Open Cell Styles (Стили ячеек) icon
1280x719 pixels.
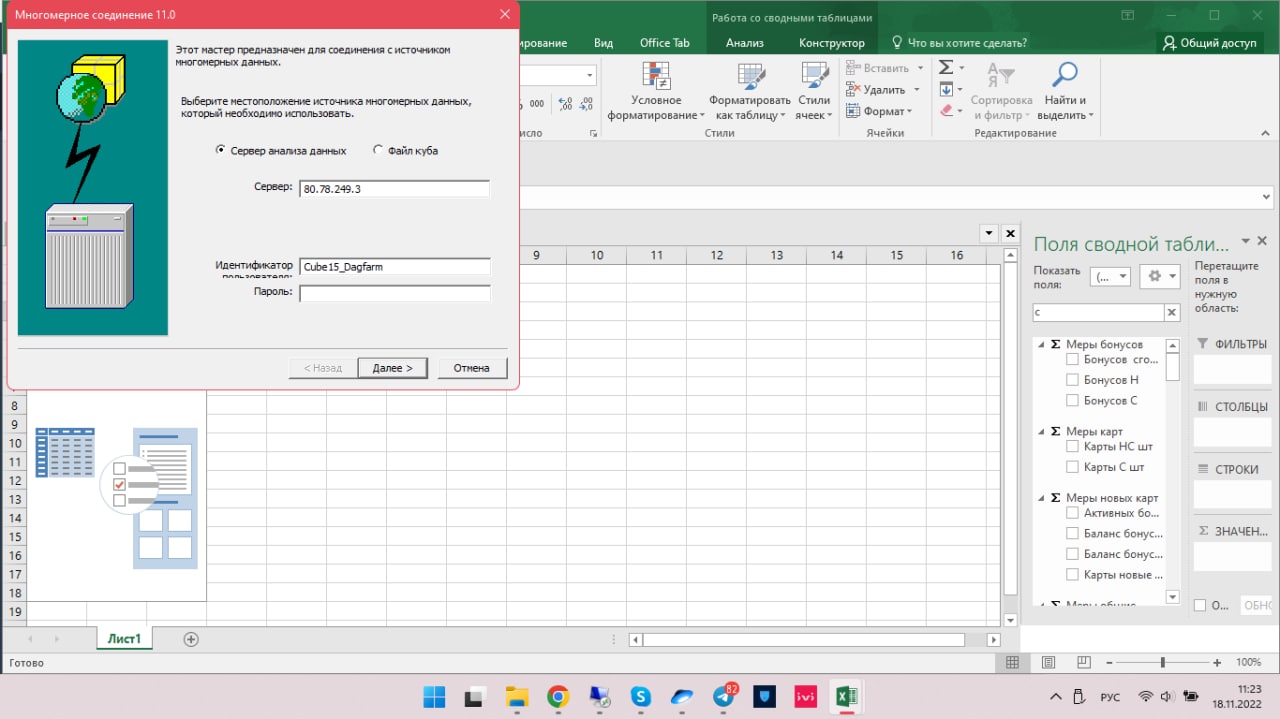(814, 77)
